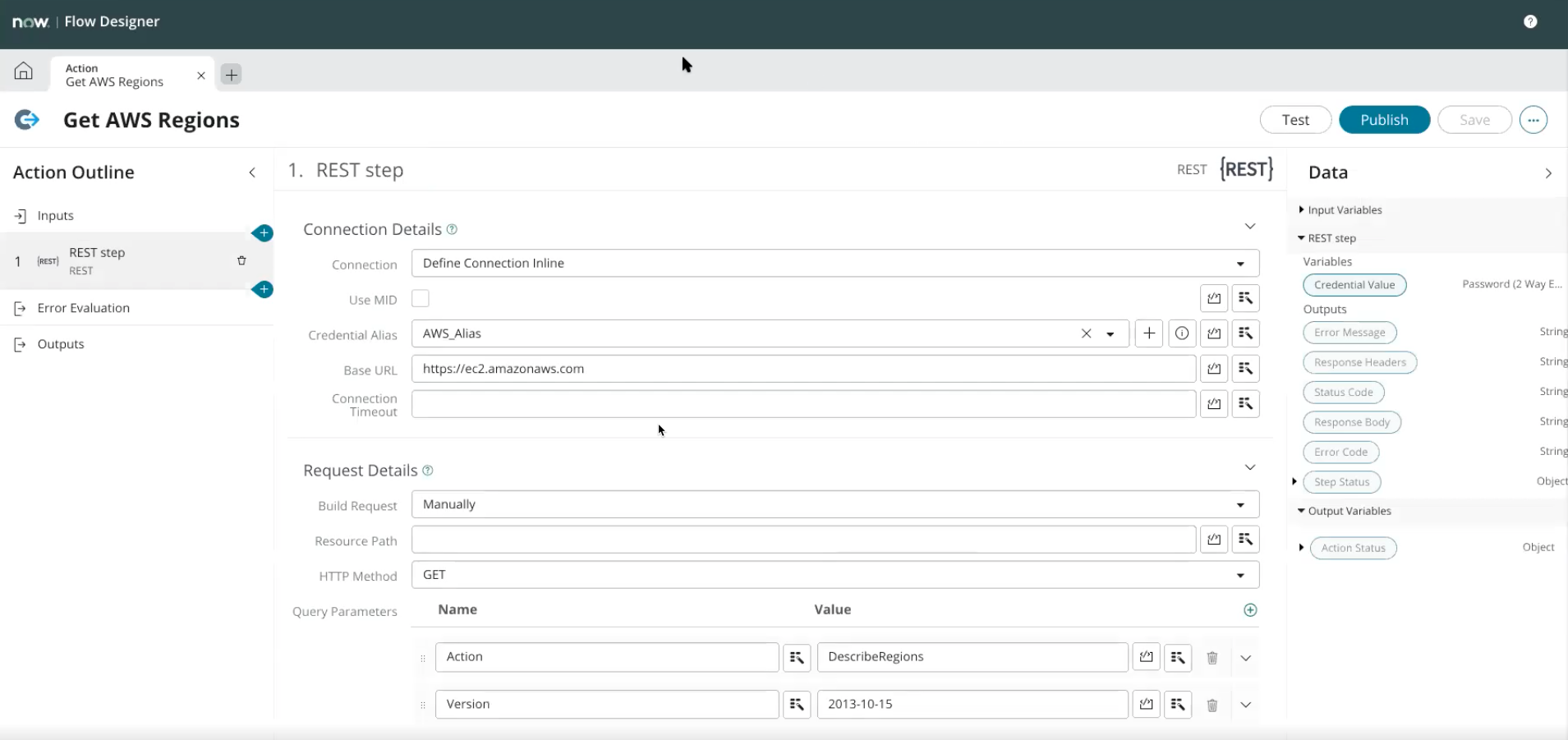Open the help icon in the header
The height and width of the screenshot is (740, 1568).
coord(1529,21)
